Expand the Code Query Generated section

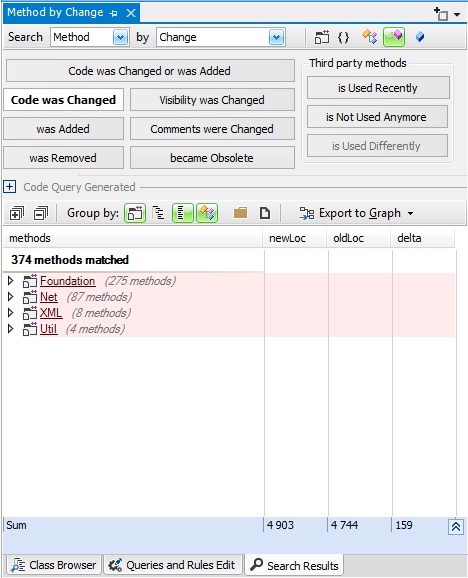[x=10, y=187]
